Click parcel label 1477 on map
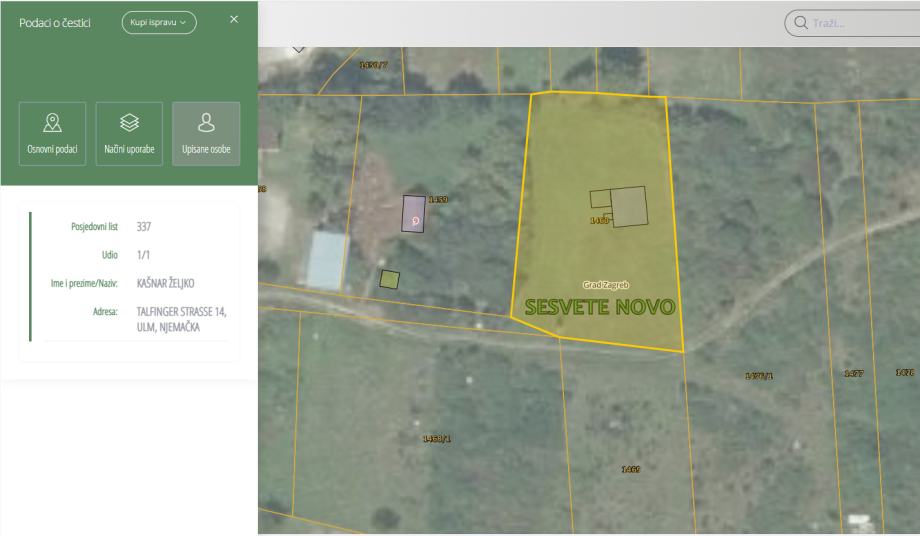Viewport: 920px width, 536px height. [x=854, y=373]
